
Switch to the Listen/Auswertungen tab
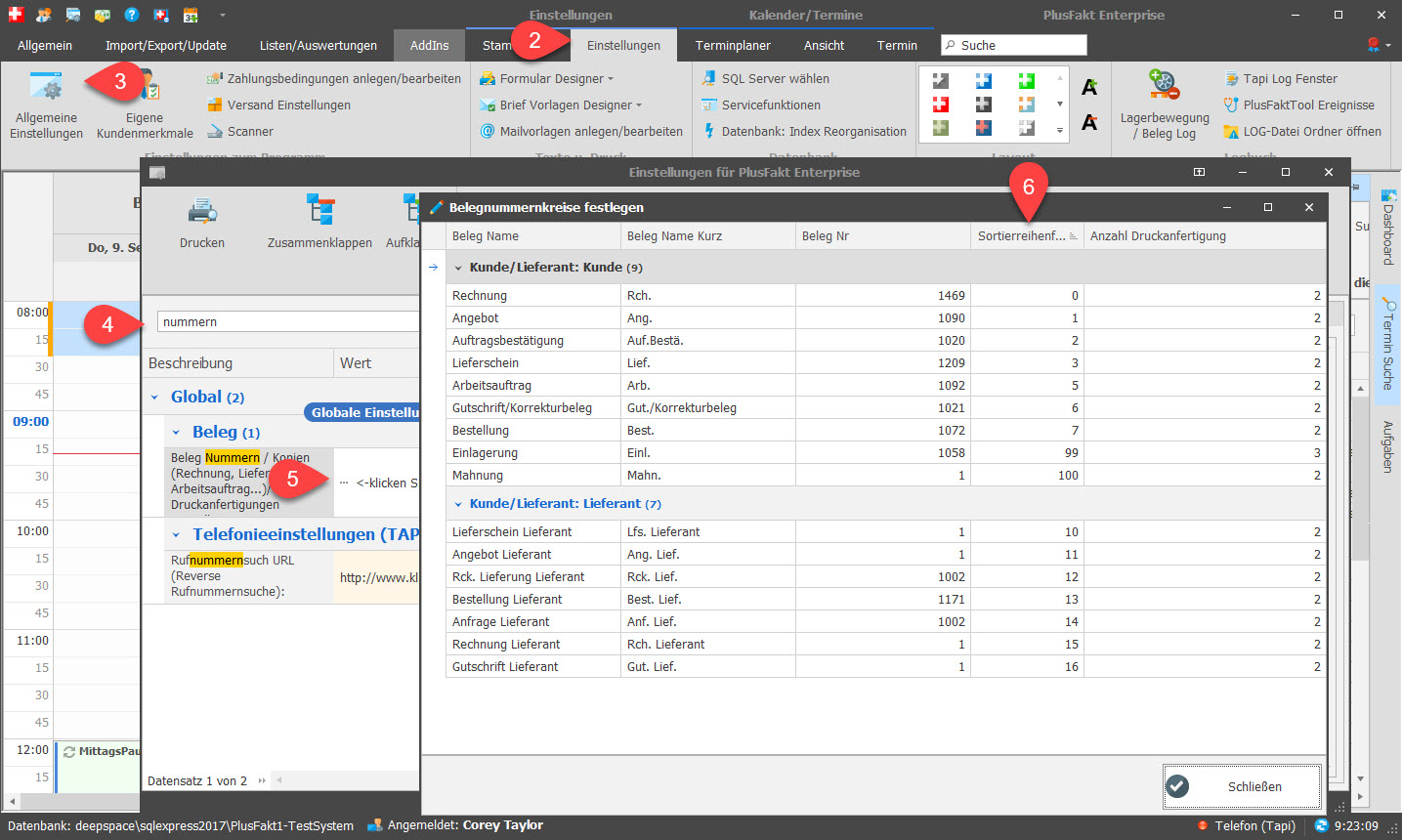coord(319,45)
